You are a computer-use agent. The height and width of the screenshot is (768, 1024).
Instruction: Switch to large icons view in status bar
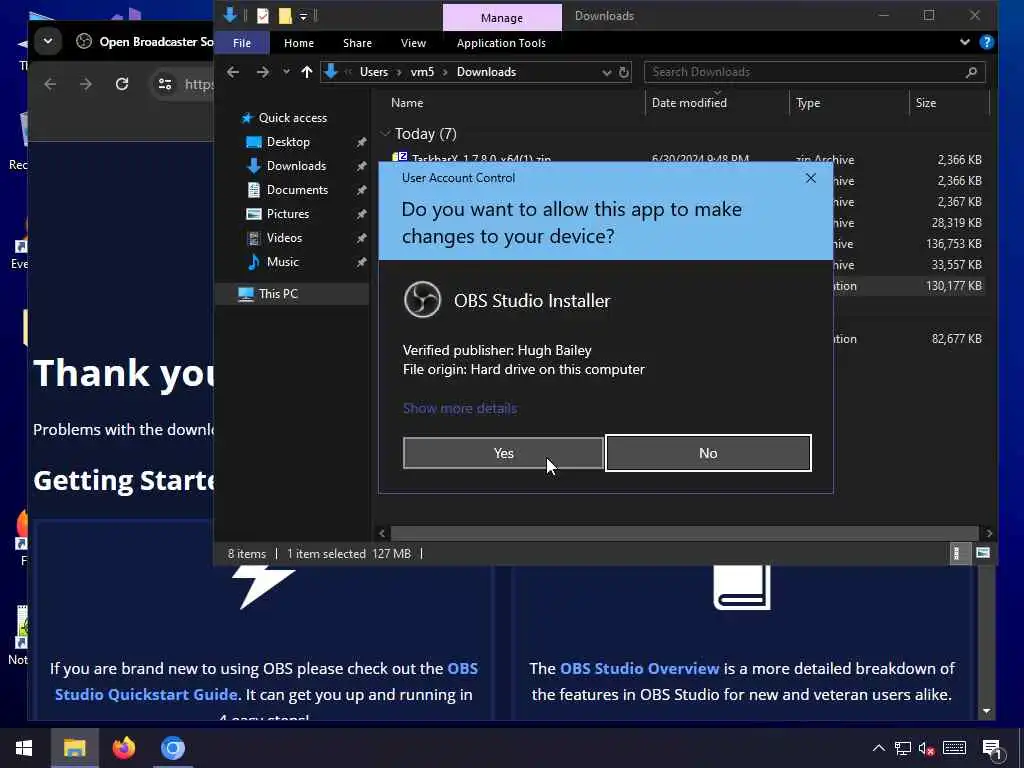click(x=982, y=554)
